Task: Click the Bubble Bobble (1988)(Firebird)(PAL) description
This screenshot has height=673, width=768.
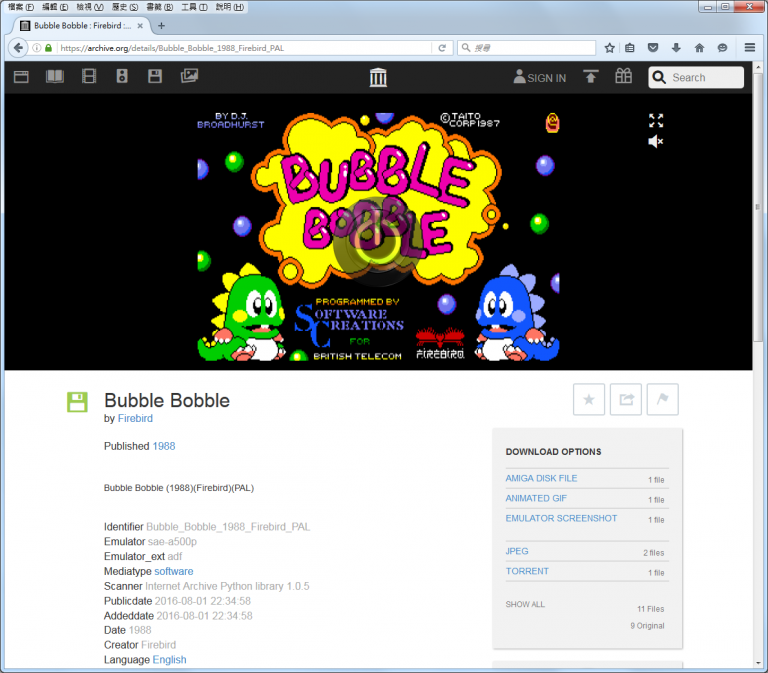Action: coord(179,488)
